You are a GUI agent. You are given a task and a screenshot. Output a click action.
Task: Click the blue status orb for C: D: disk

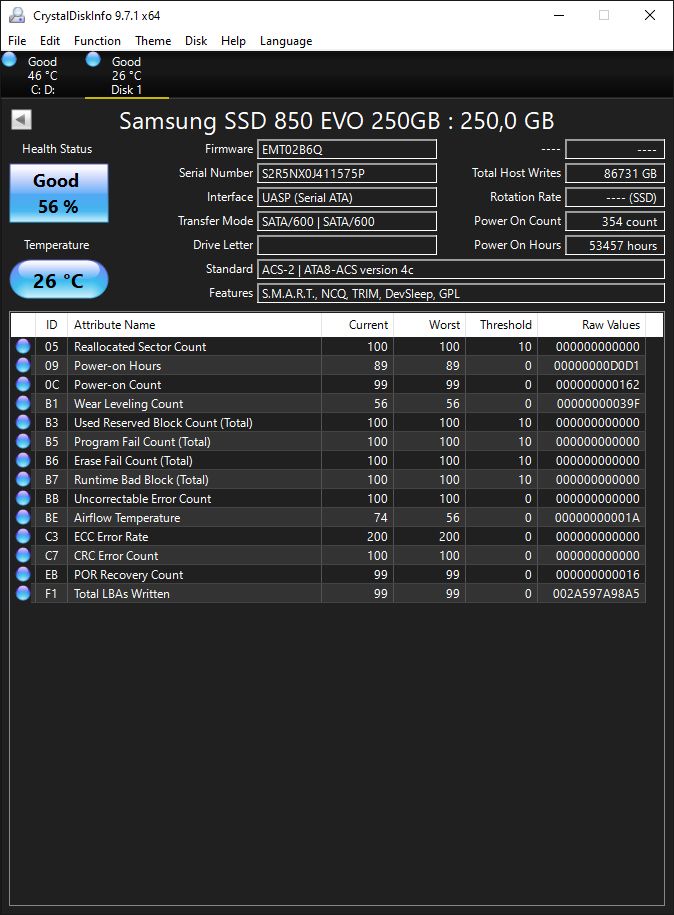[9, 60]
